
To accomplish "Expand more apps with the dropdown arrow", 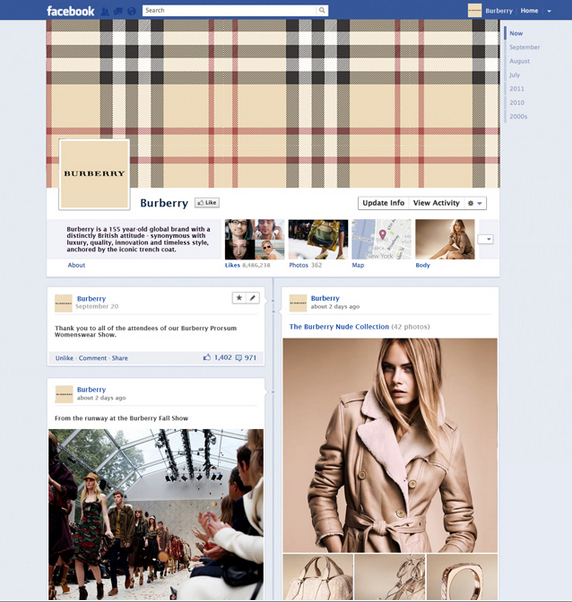I will [x=486, y=239].
